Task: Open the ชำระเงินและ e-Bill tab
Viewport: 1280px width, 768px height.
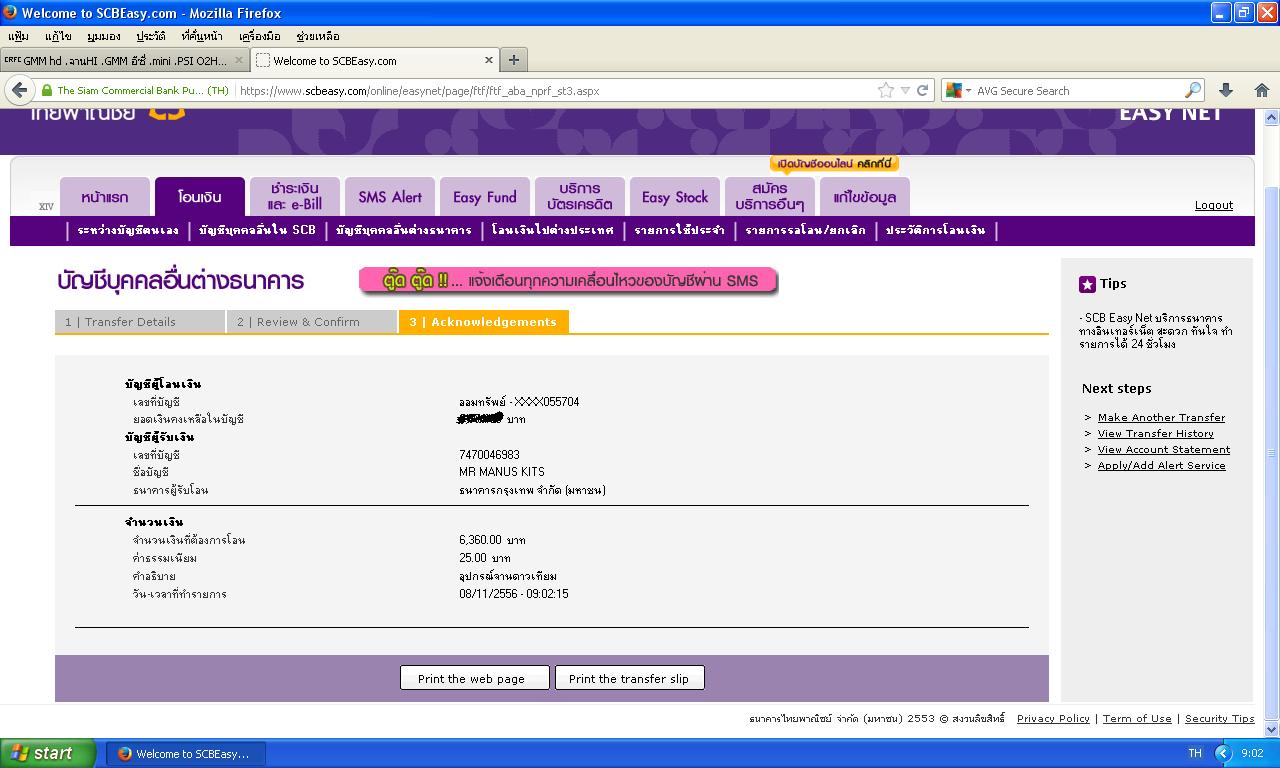Action: pos(295,197)
